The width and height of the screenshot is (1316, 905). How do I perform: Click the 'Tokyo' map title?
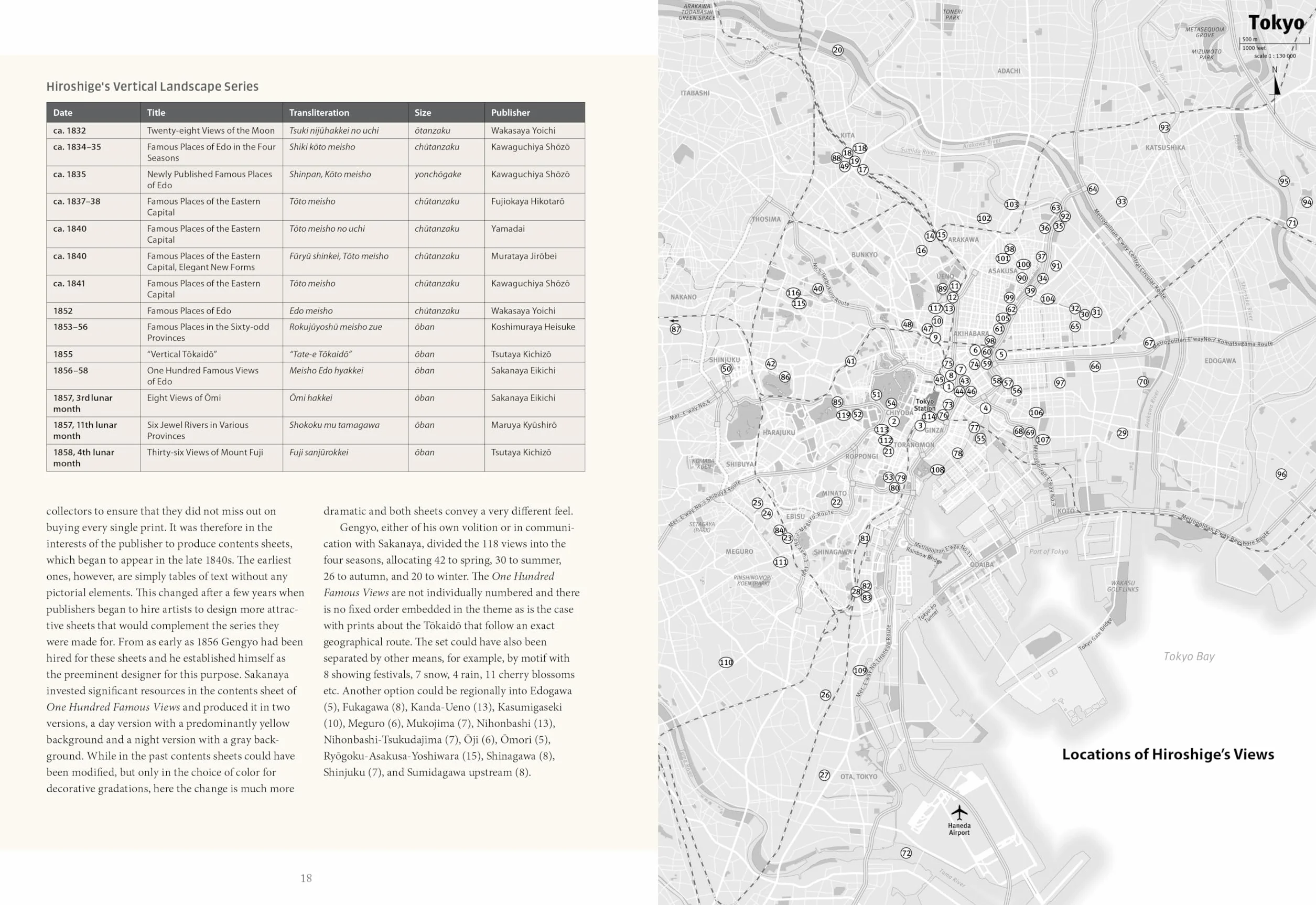[1276, 23]
